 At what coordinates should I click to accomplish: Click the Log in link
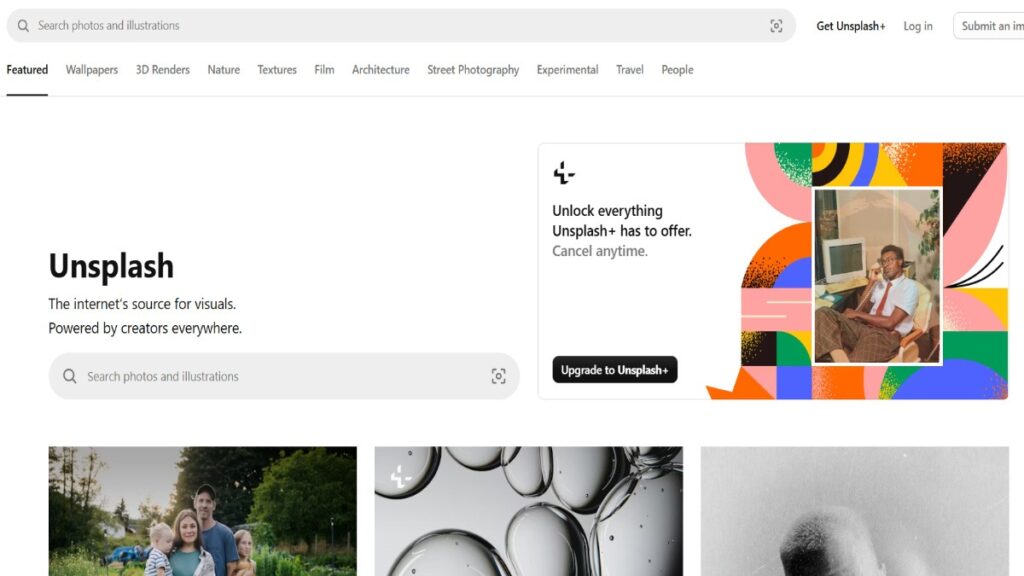point(918,26)
